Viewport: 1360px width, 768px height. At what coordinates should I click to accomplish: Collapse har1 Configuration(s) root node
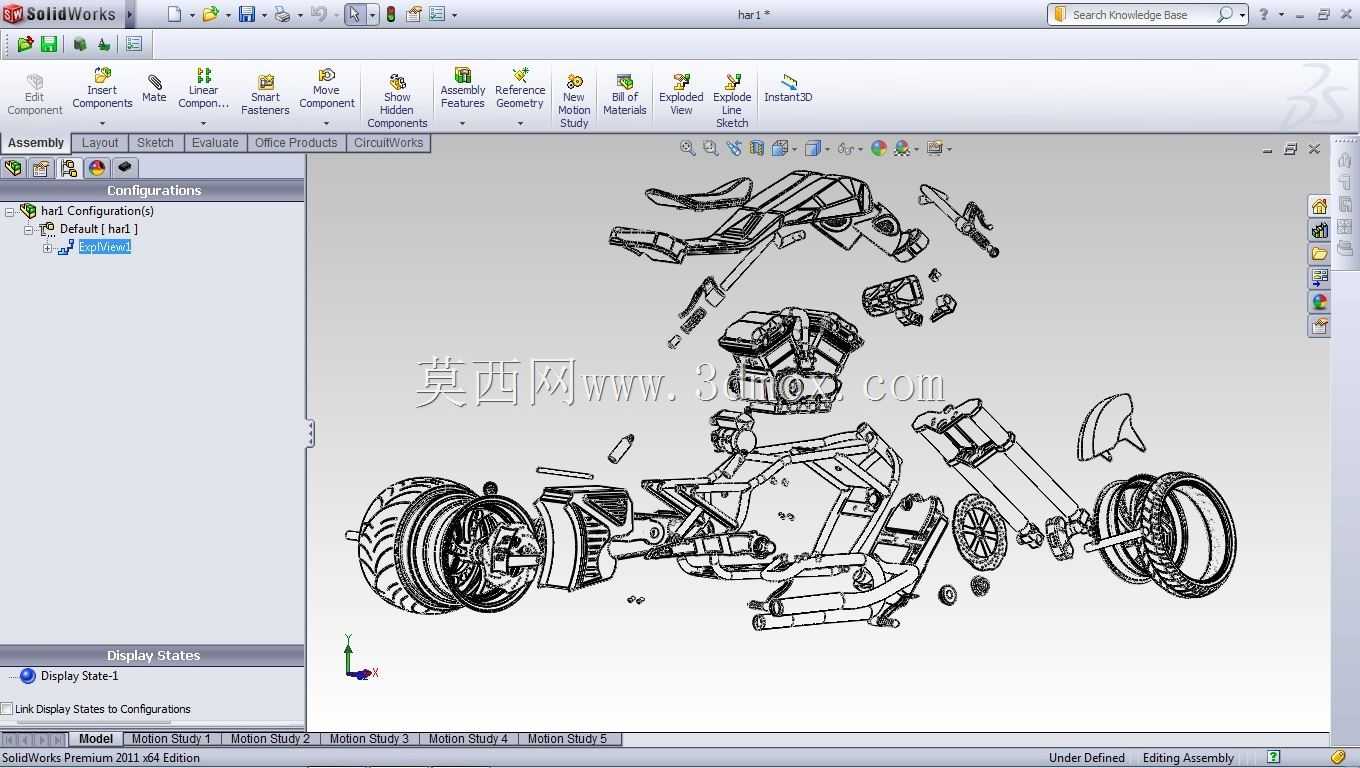click(x=10, y=212)
